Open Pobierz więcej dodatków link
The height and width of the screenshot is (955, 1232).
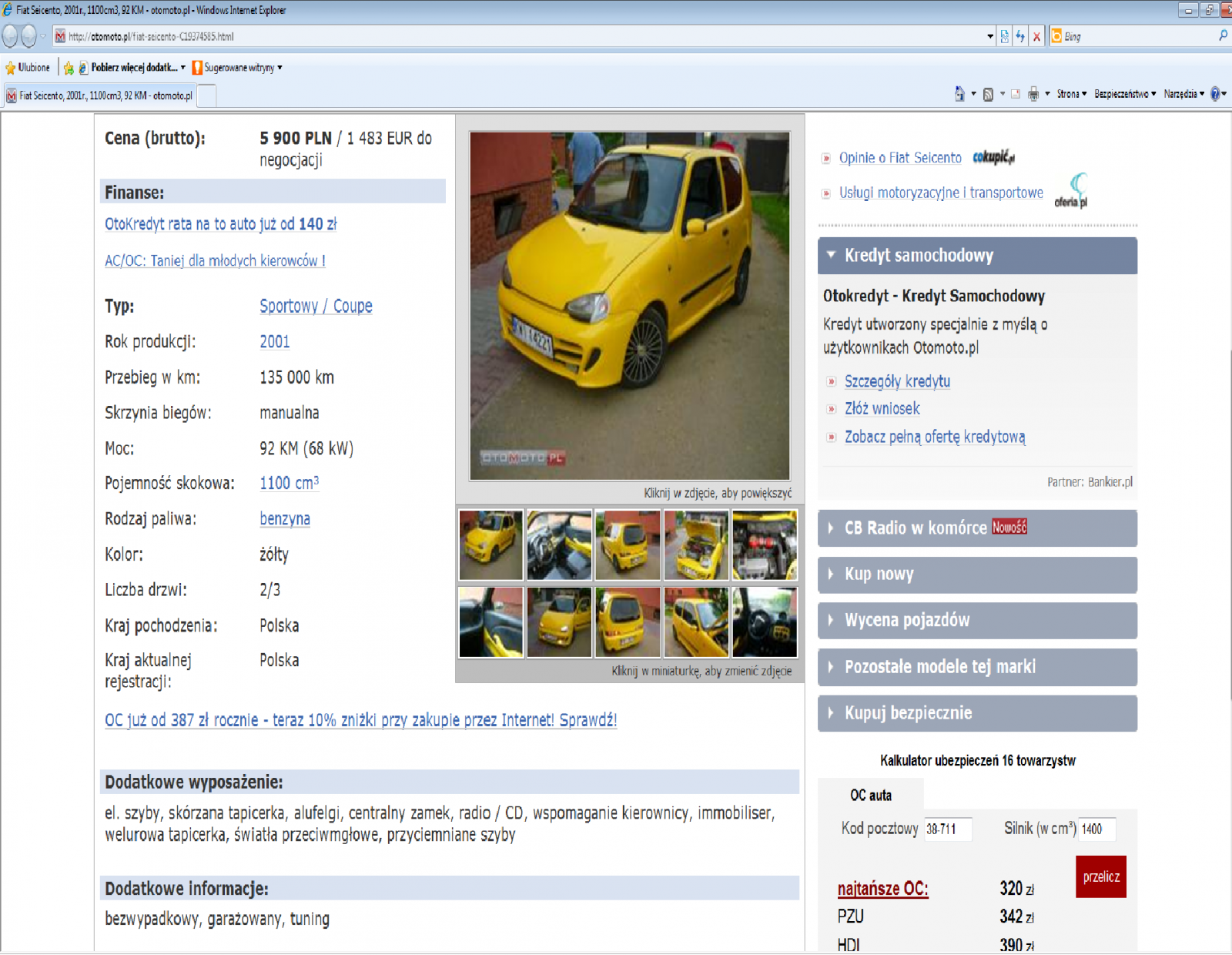pyautogui.click(x=132, y=68)
